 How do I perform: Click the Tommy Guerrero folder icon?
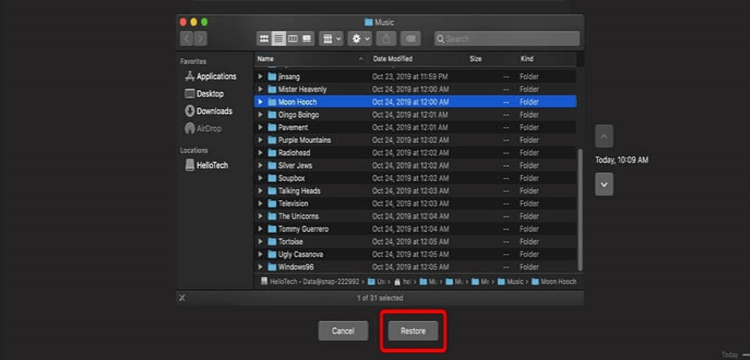[272, 229]
